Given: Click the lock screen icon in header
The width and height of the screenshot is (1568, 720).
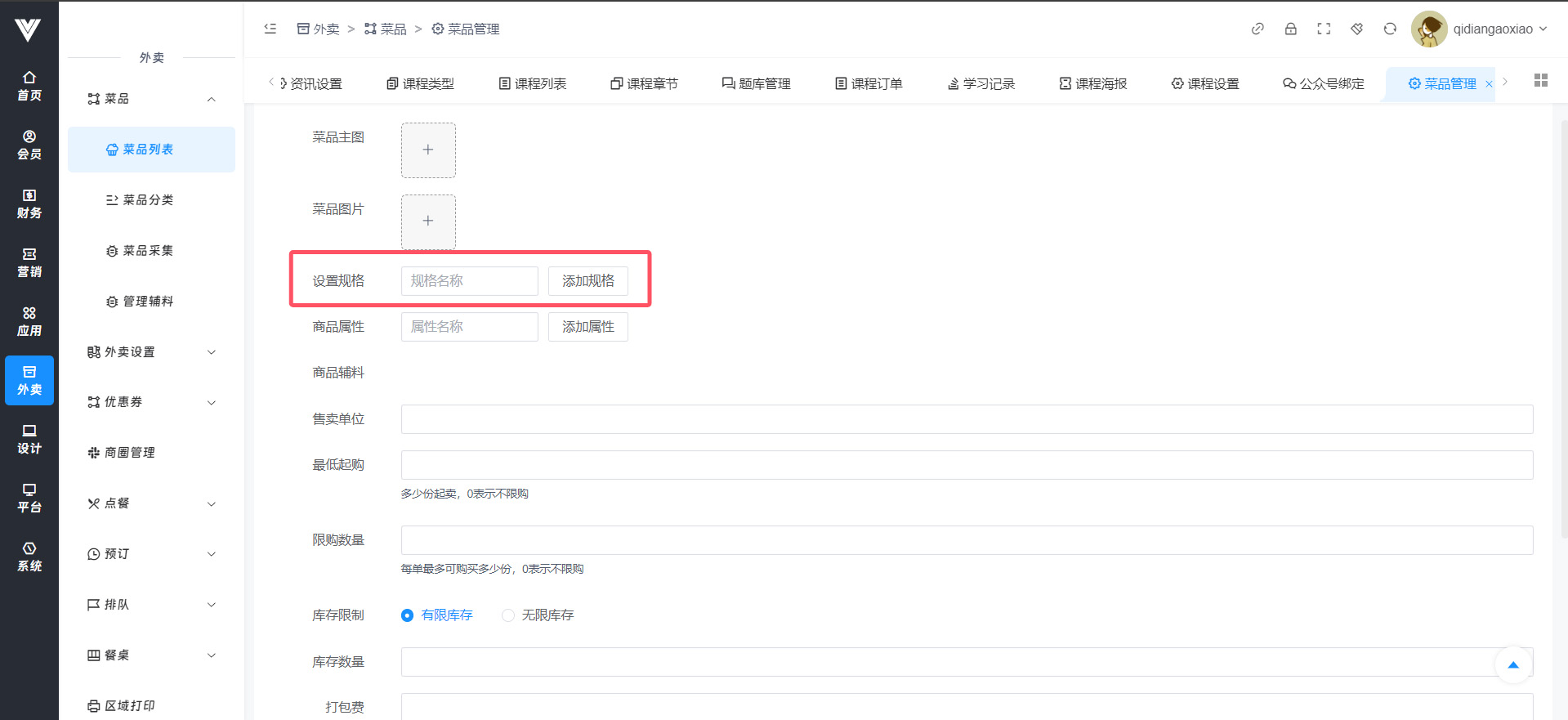Looking at the screenshot, I should (x=1290, y=29).
